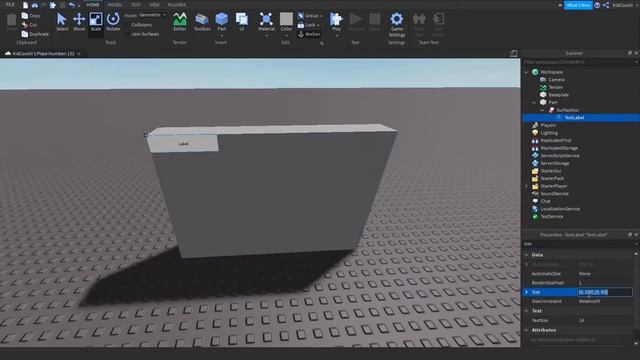Expand the StarterPlayer tree node
Screen dimensions: 640x360
(x=526, y=186)
